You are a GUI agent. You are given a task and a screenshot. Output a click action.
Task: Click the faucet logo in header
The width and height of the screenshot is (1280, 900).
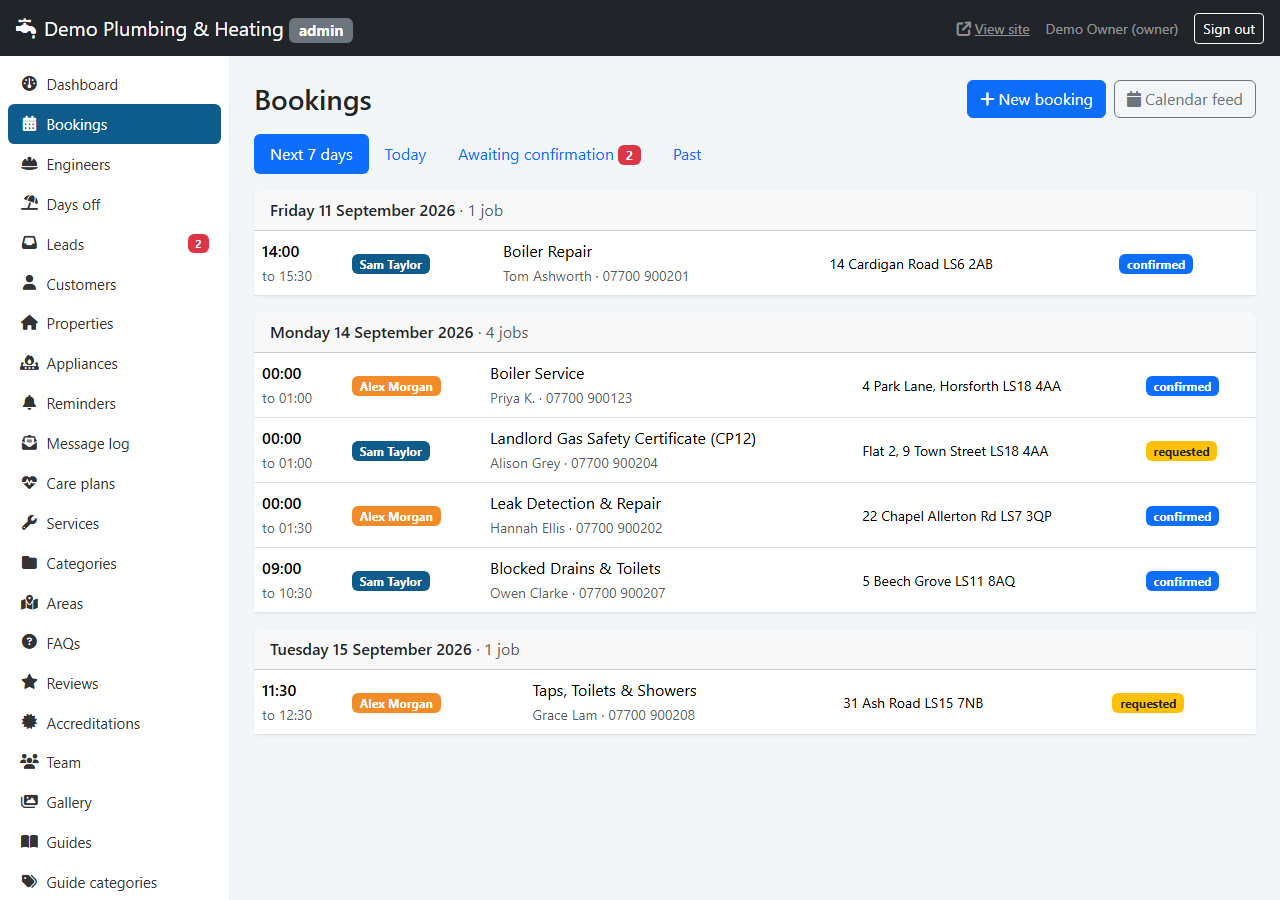pos(25,29)
